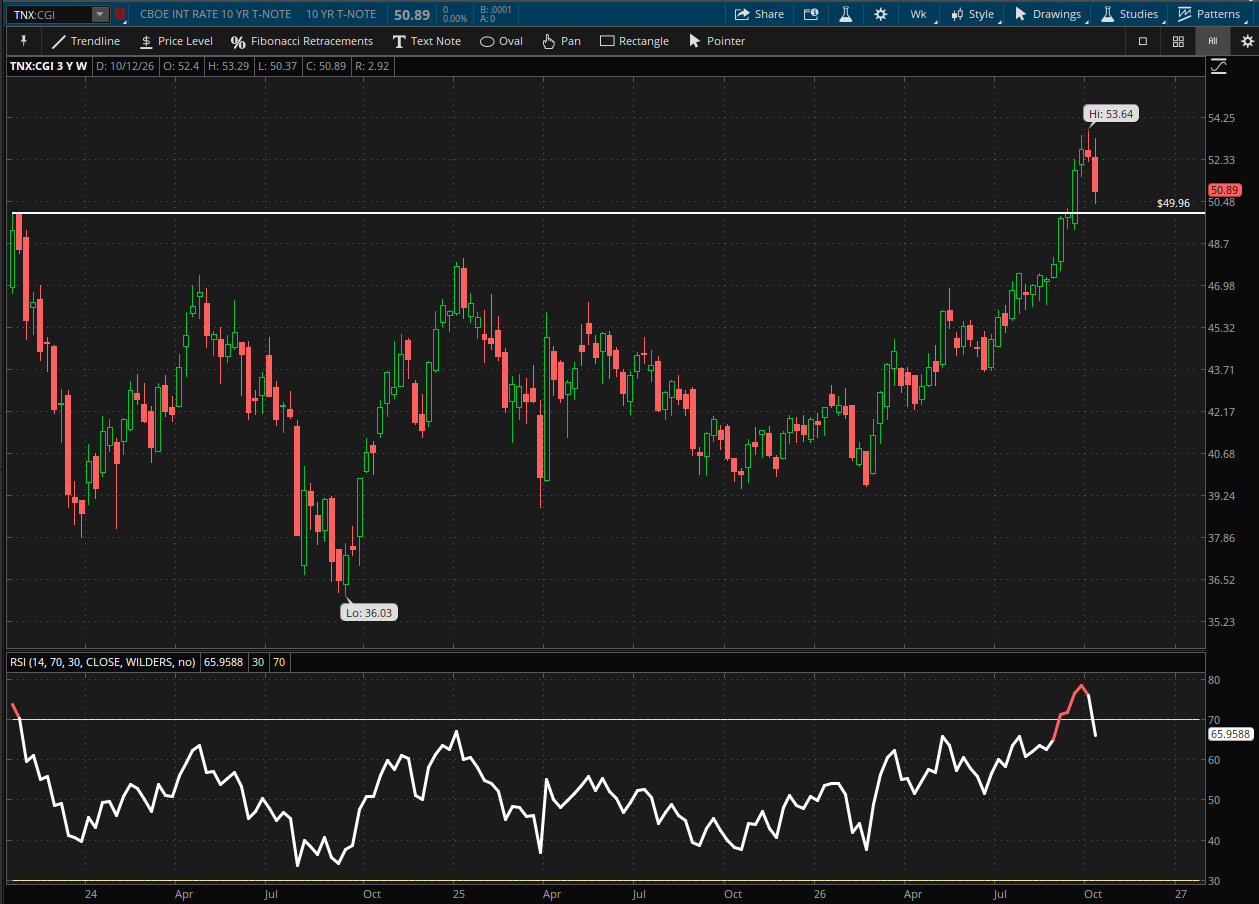
Task: Click the 'C: 50.89' close readout
Action: point(325,67)
